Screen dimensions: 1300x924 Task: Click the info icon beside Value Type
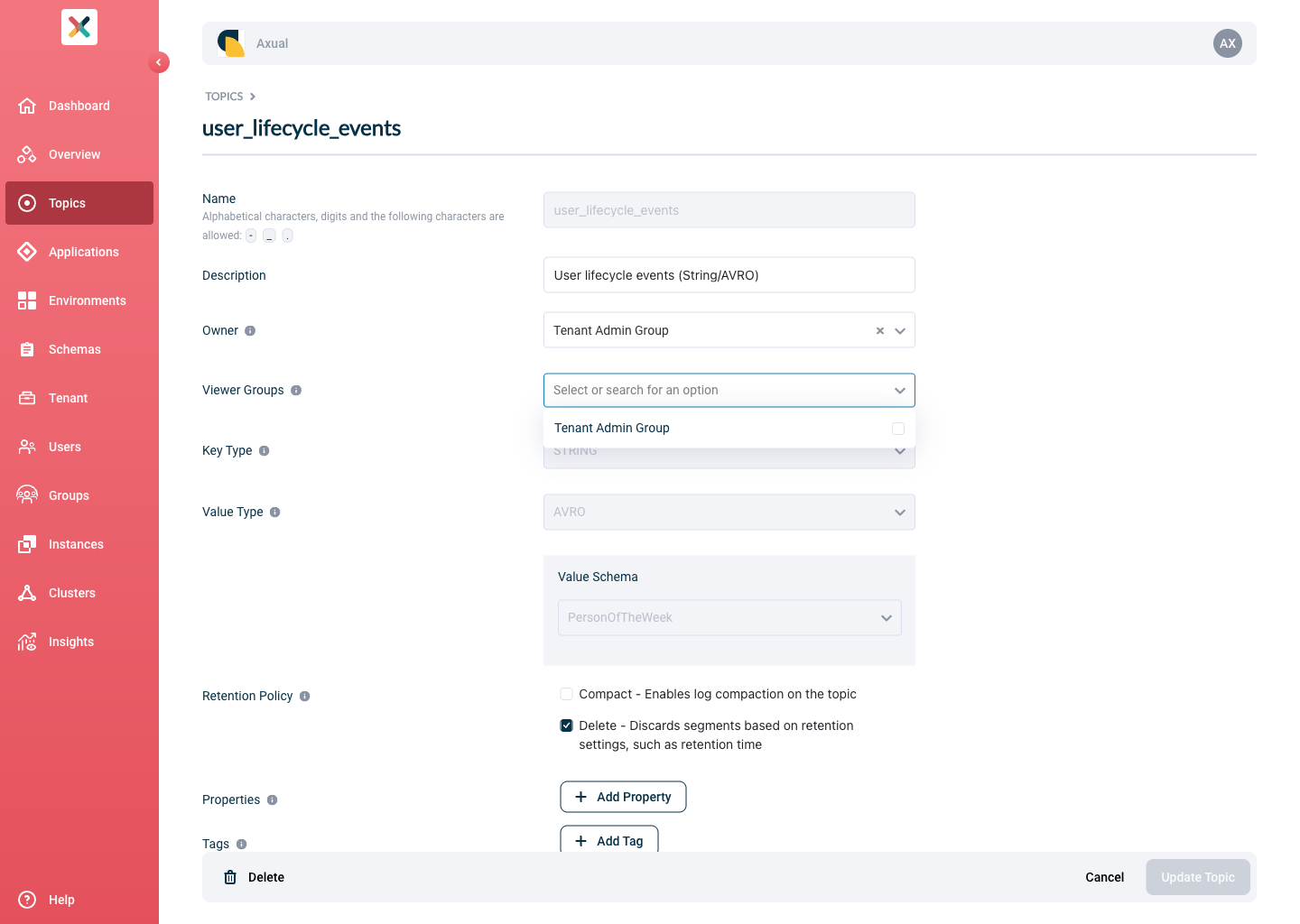tap(275, 513)
